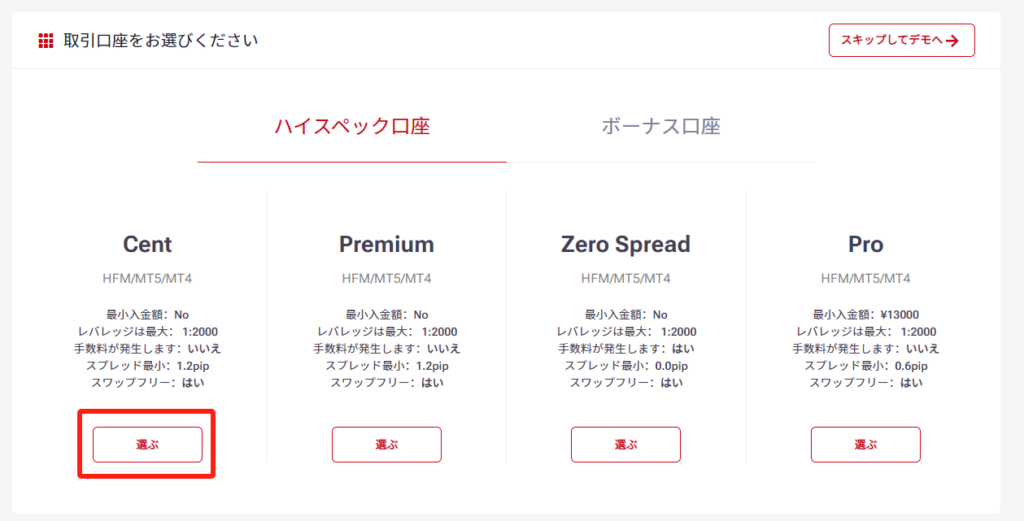Click 選ぶ under the Pro account
The image size is (1024, 521).
865,444
